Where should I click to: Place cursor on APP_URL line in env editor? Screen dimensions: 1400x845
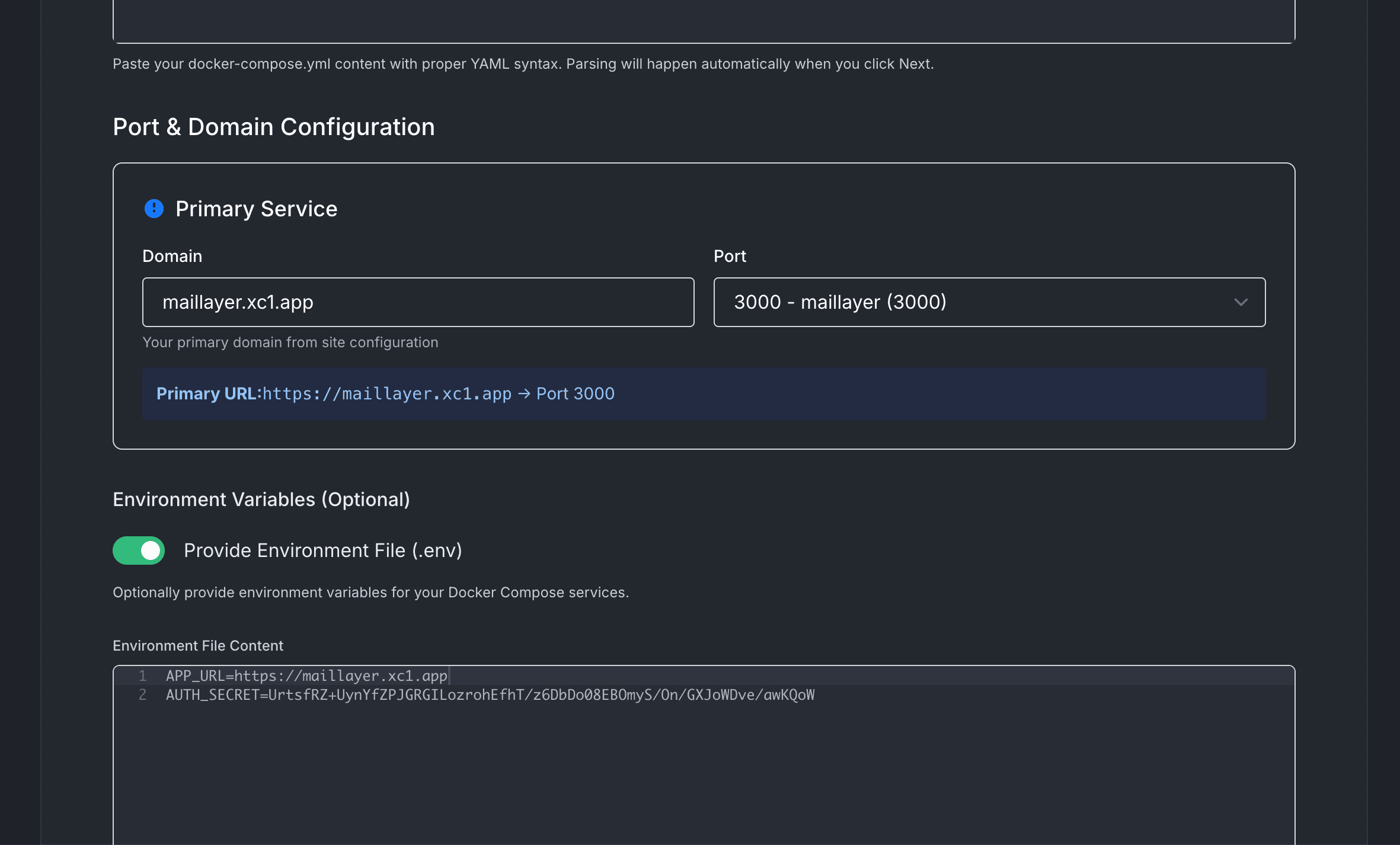[307, 676]
